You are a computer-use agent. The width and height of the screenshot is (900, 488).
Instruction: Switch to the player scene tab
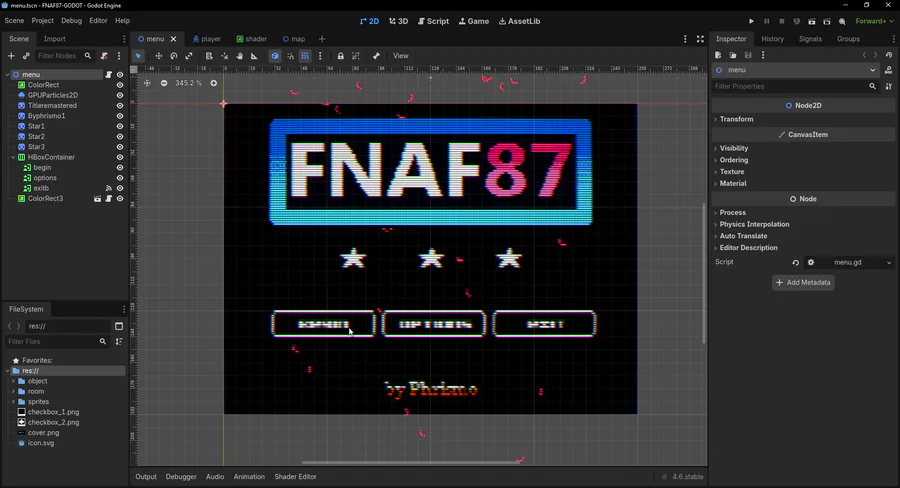point(206,39)
